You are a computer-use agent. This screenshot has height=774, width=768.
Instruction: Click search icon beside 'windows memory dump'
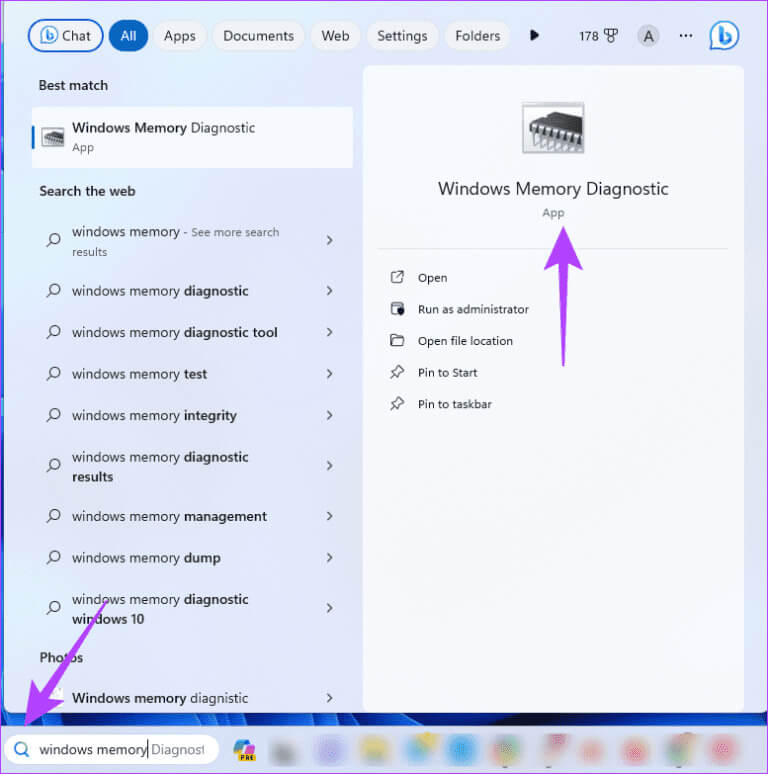click(x=53, y=557)
